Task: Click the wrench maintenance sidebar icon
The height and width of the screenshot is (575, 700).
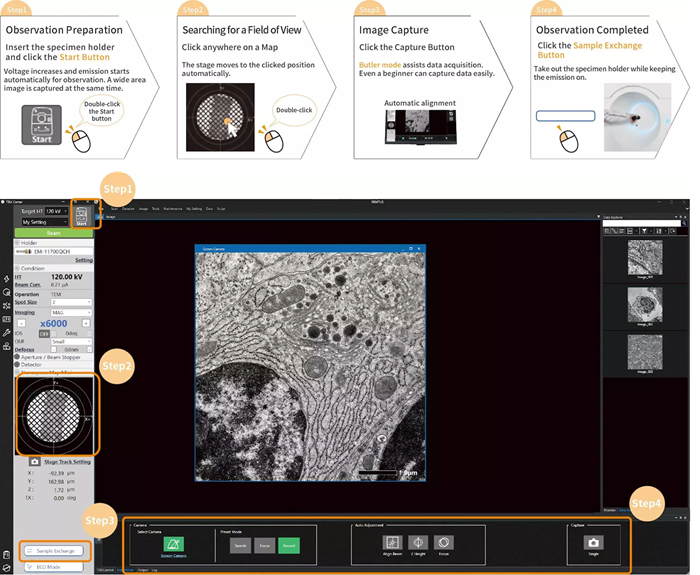Action: [7, 333]
